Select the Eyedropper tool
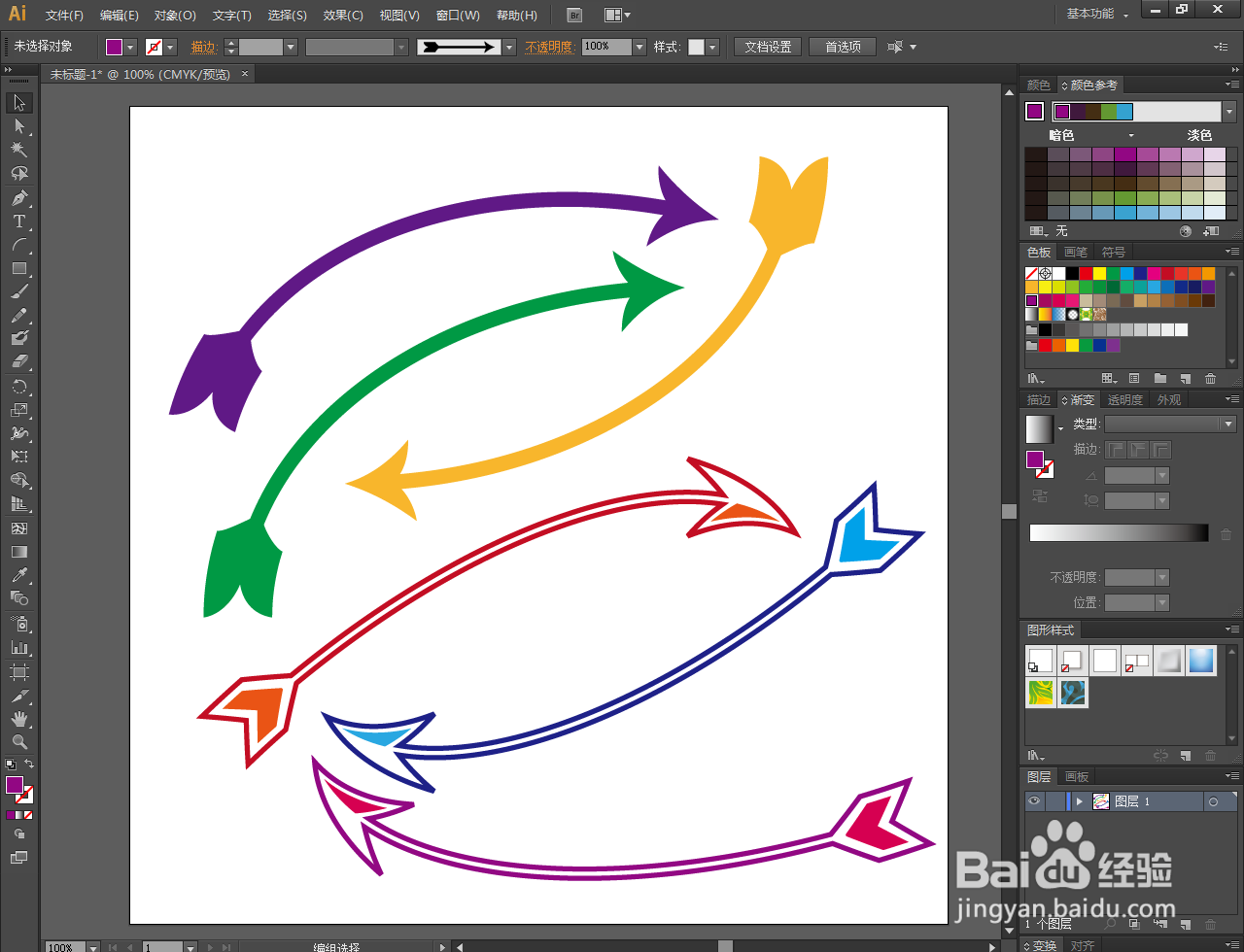Image resolution: width=1244 pixels, height=952 pixels. click(x=19, y=575)
